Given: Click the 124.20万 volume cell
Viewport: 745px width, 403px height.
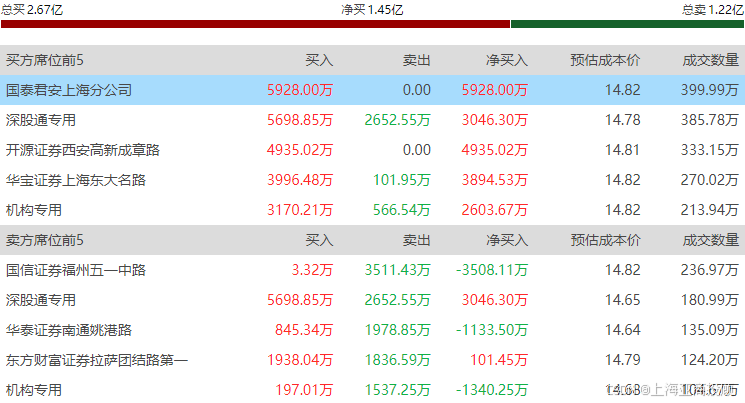Looking at the screenshot, I should click(x=710, y=360).
